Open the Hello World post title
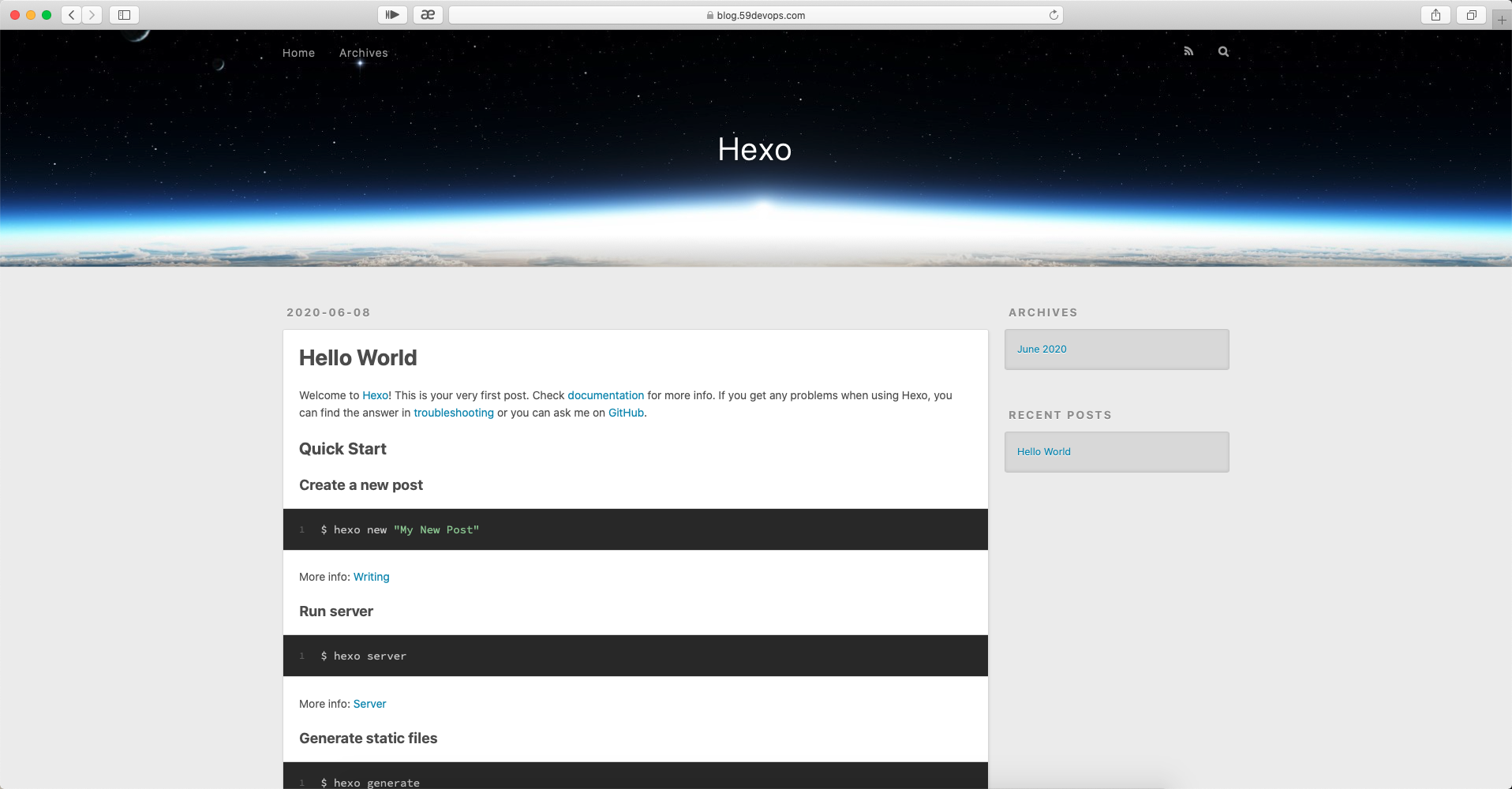The image size is (1512, 789). 357,357
